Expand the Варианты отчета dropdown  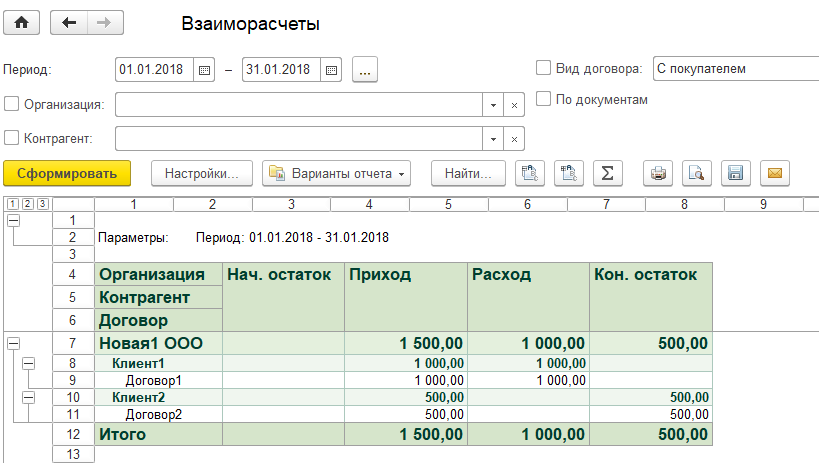coord(338,173)
